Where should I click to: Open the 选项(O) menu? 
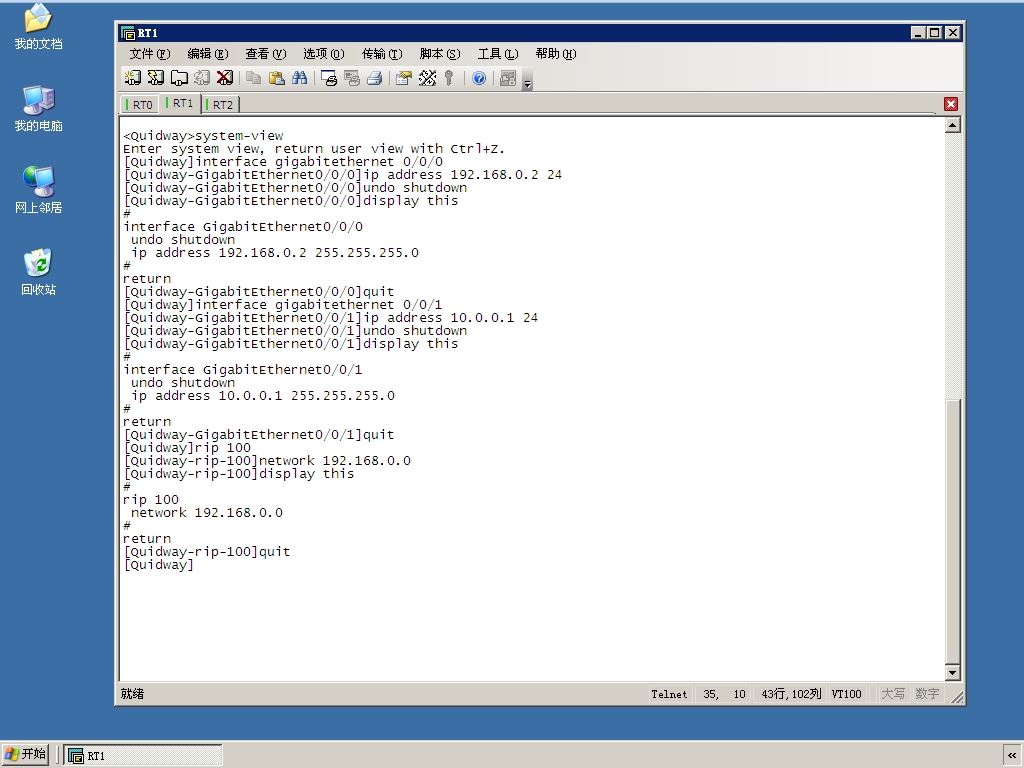[x=324, y=54]
